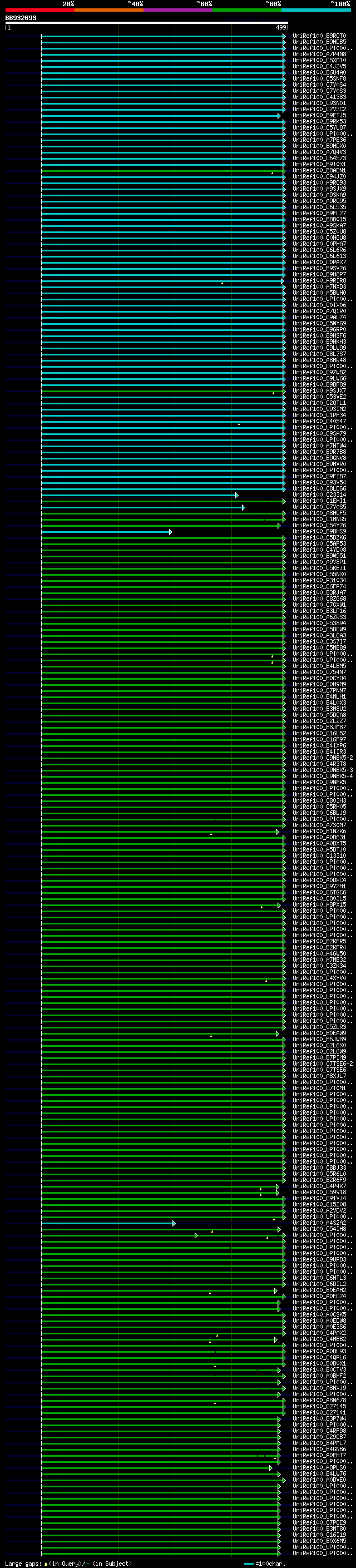Click the cyan ~100% identity color band
Viewport: 356px width, 1568px height.
pos(316,10)
